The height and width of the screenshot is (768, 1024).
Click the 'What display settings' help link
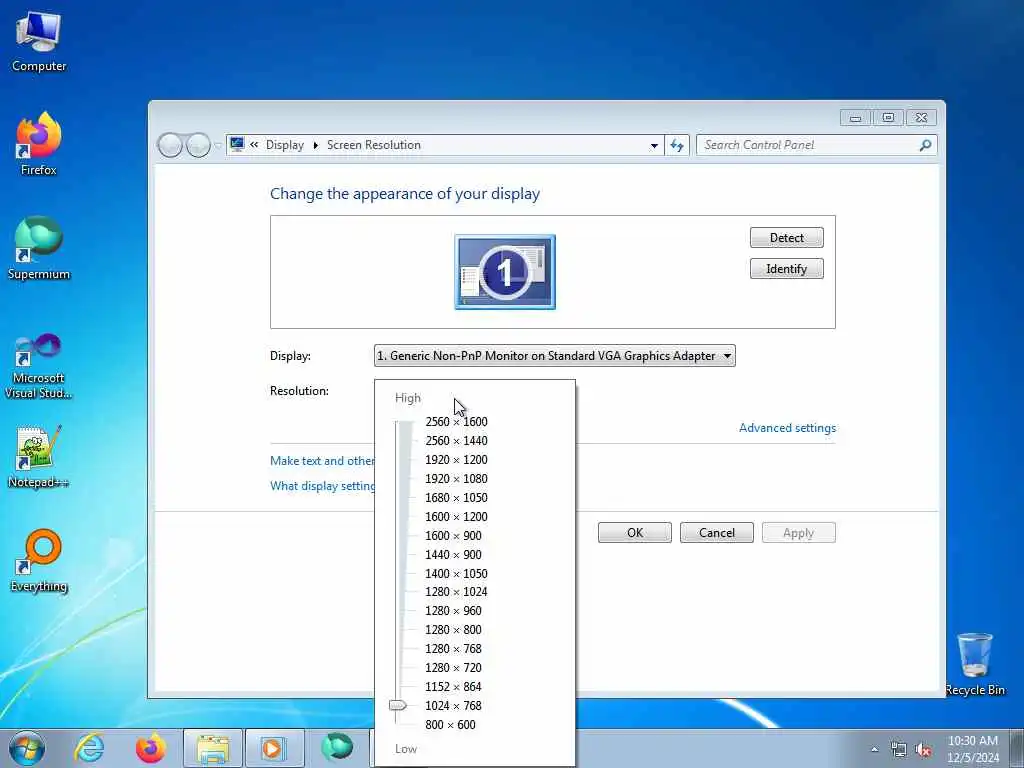(x=322, y=486)
